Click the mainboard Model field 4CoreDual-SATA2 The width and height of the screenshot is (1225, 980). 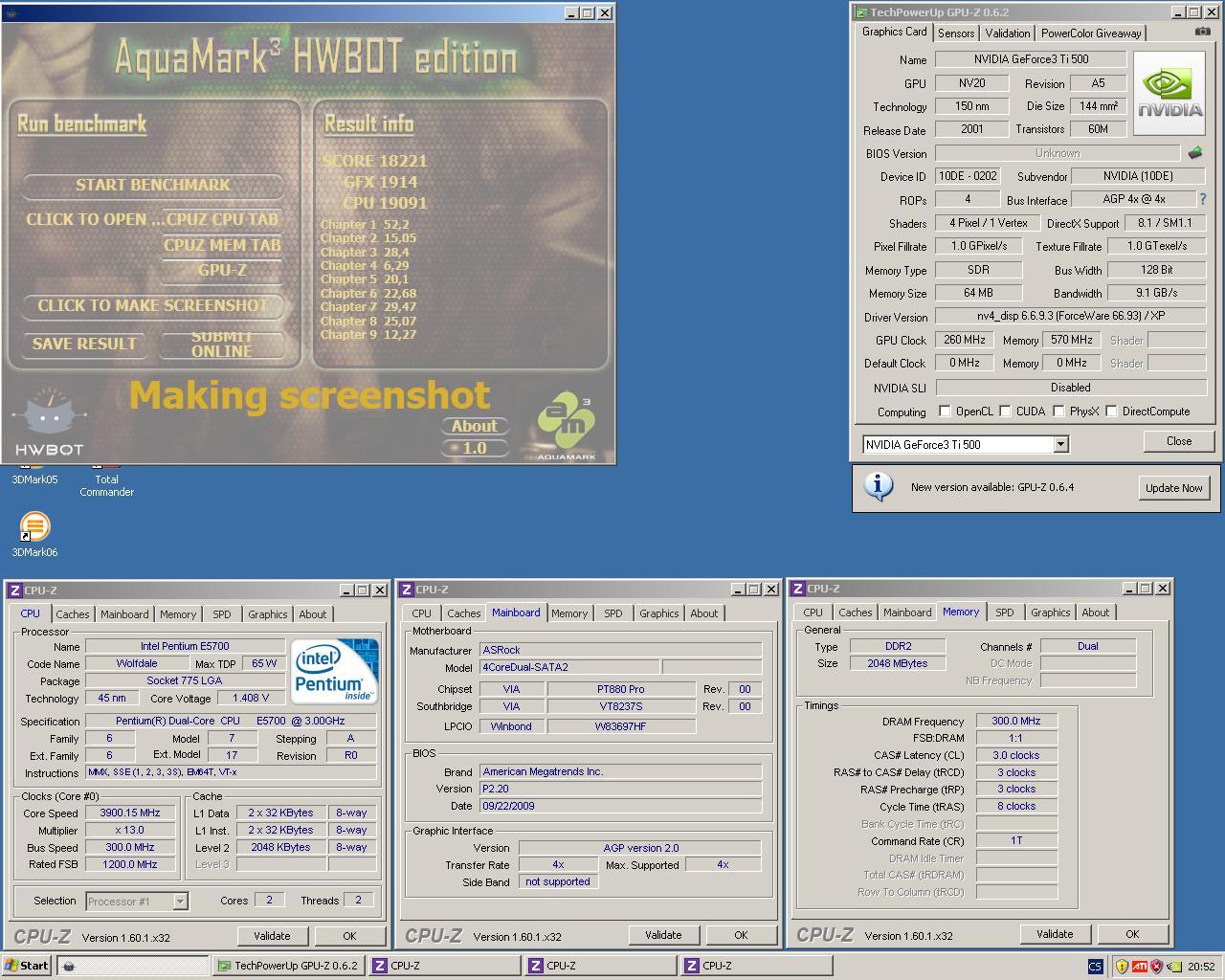[x=568, y=667]
